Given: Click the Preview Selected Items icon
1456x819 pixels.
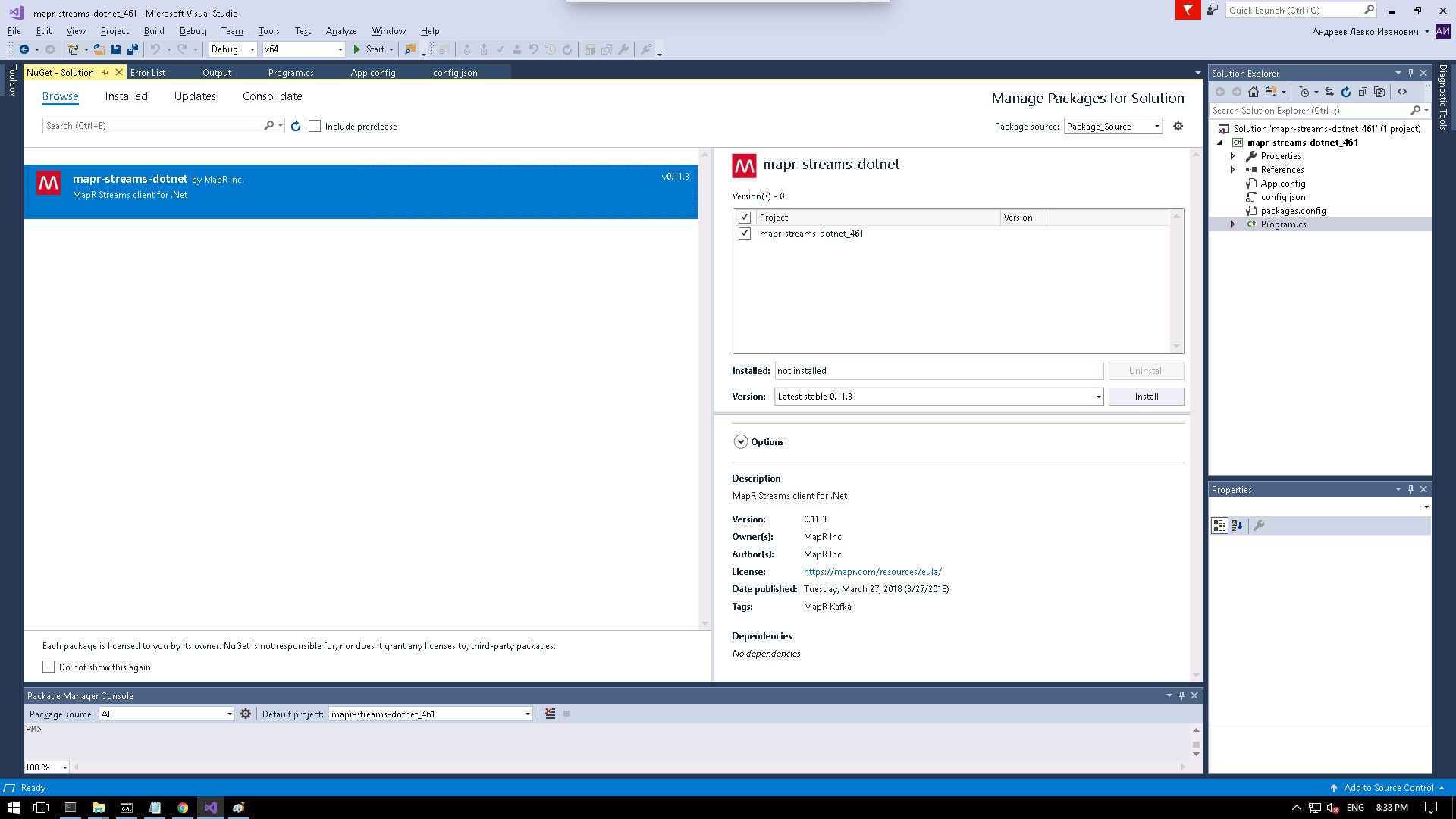Looking at the screenshot, I should [x=1402, y=92].
